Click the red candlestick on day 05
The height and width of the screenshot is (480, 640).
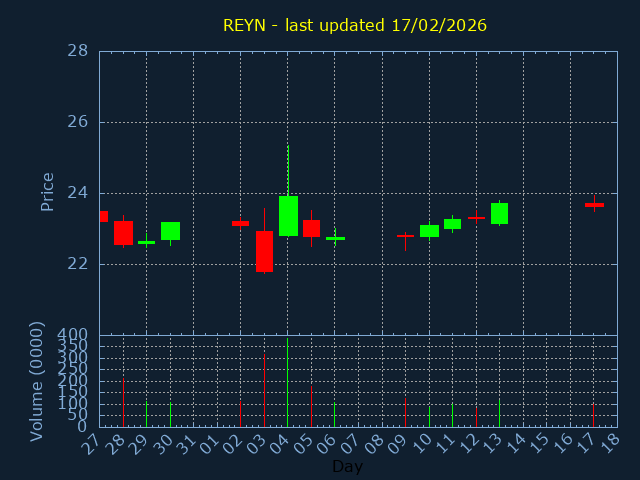pyautogui.click(x=311, y=228)
